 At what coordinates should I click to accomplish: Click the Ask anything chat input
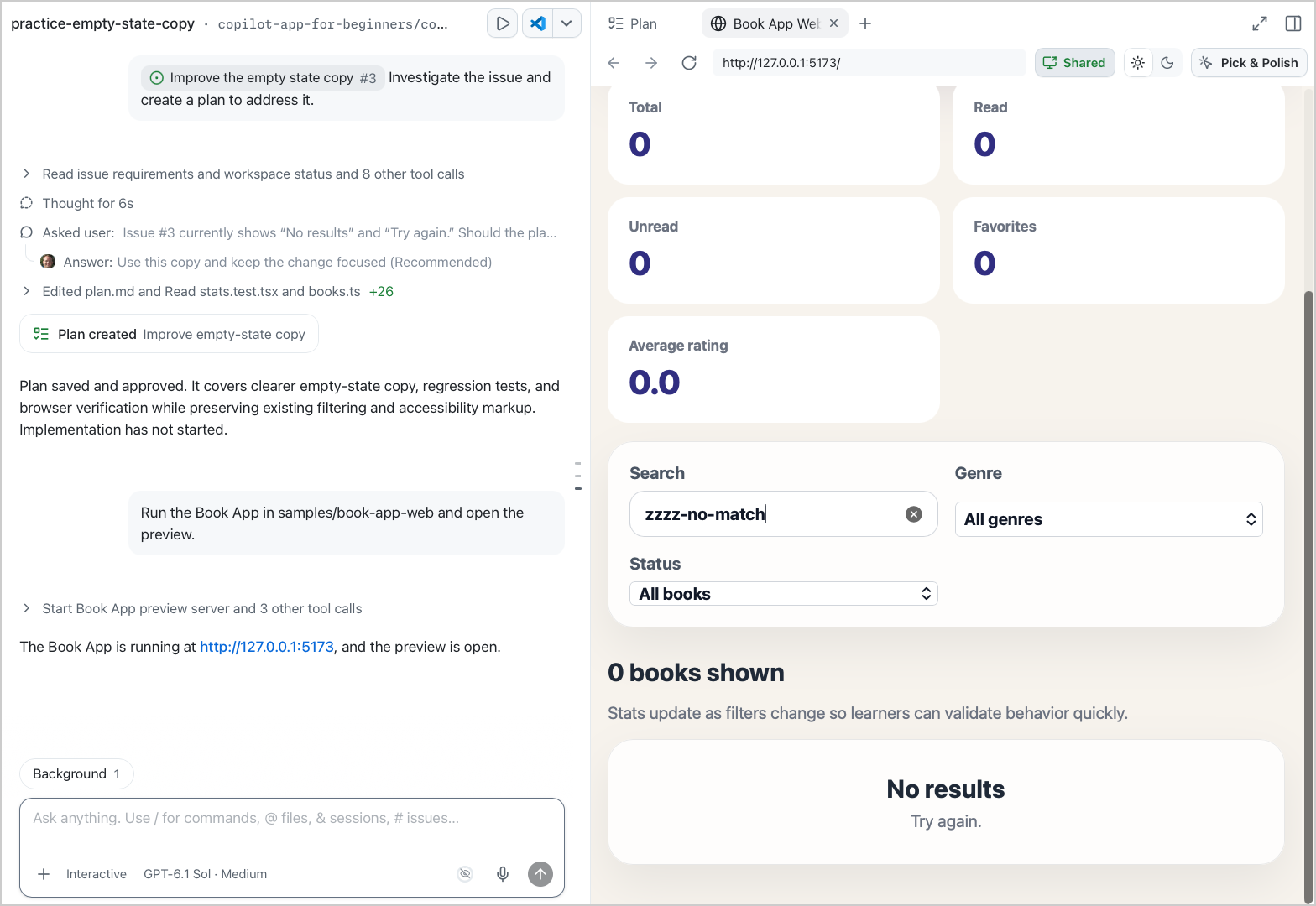(x=292, y=819)
